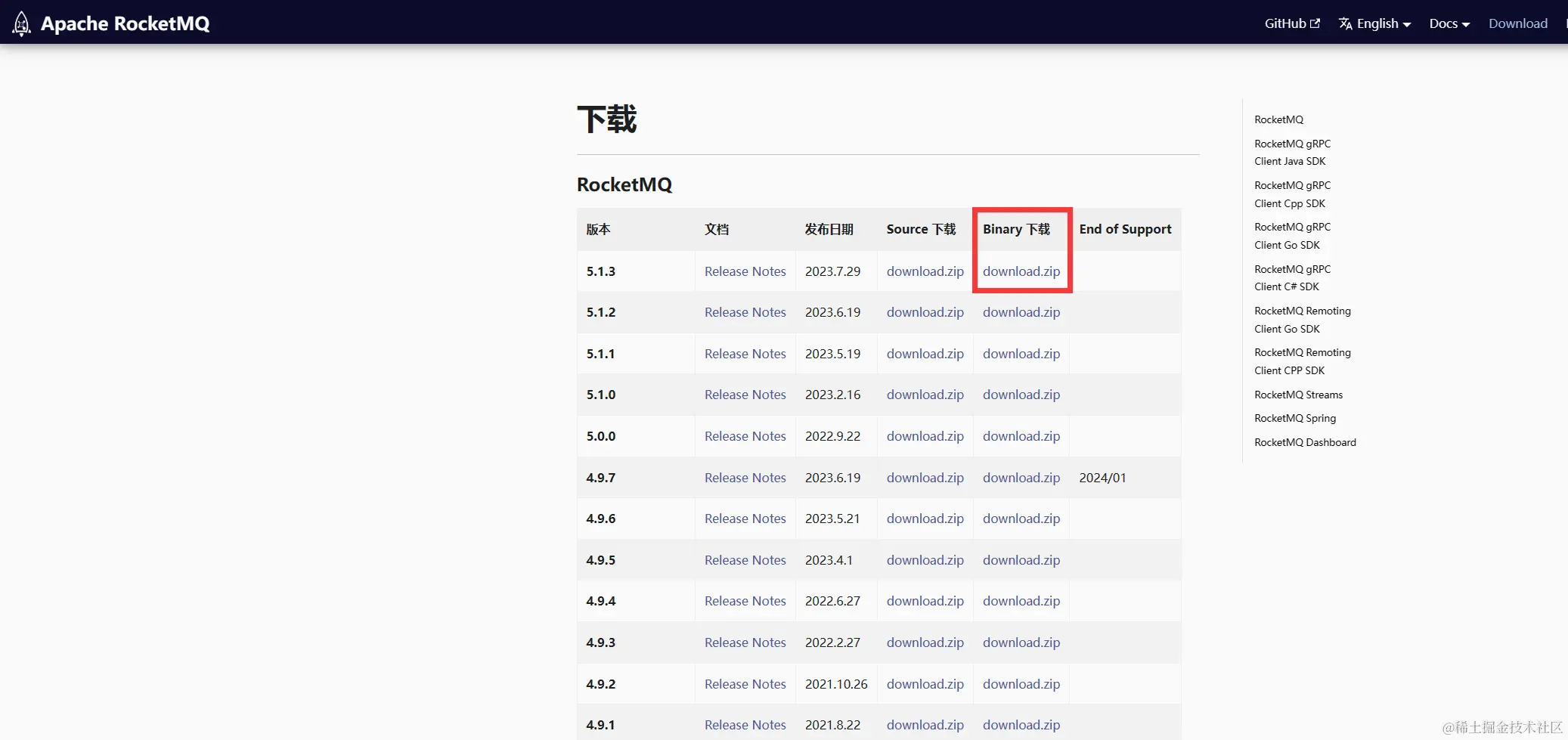The image size is (1568, 740).
Task: Download source zip for version 5.1.3
Action: pyautogui.click(x=925, y=271)
